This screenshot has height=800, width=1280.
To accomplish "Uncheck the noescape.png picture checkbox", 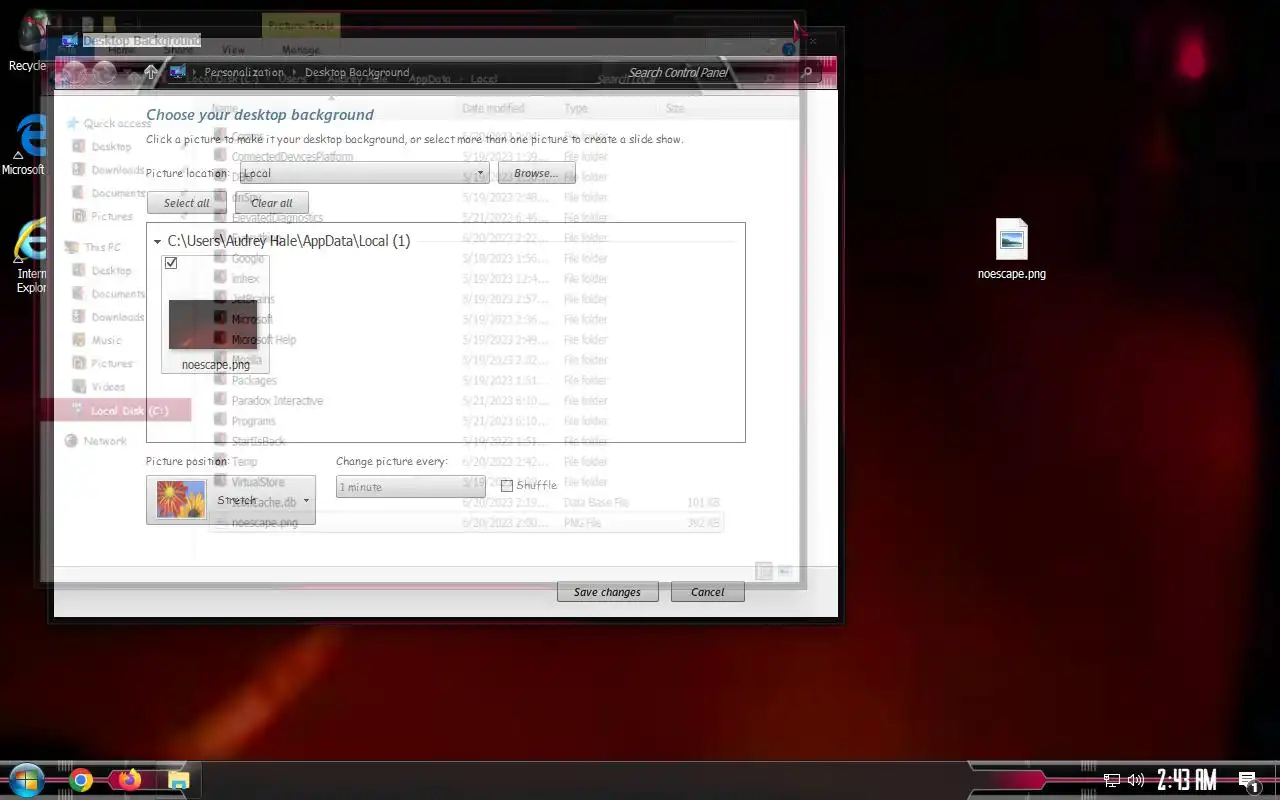I will click(171, 263).
